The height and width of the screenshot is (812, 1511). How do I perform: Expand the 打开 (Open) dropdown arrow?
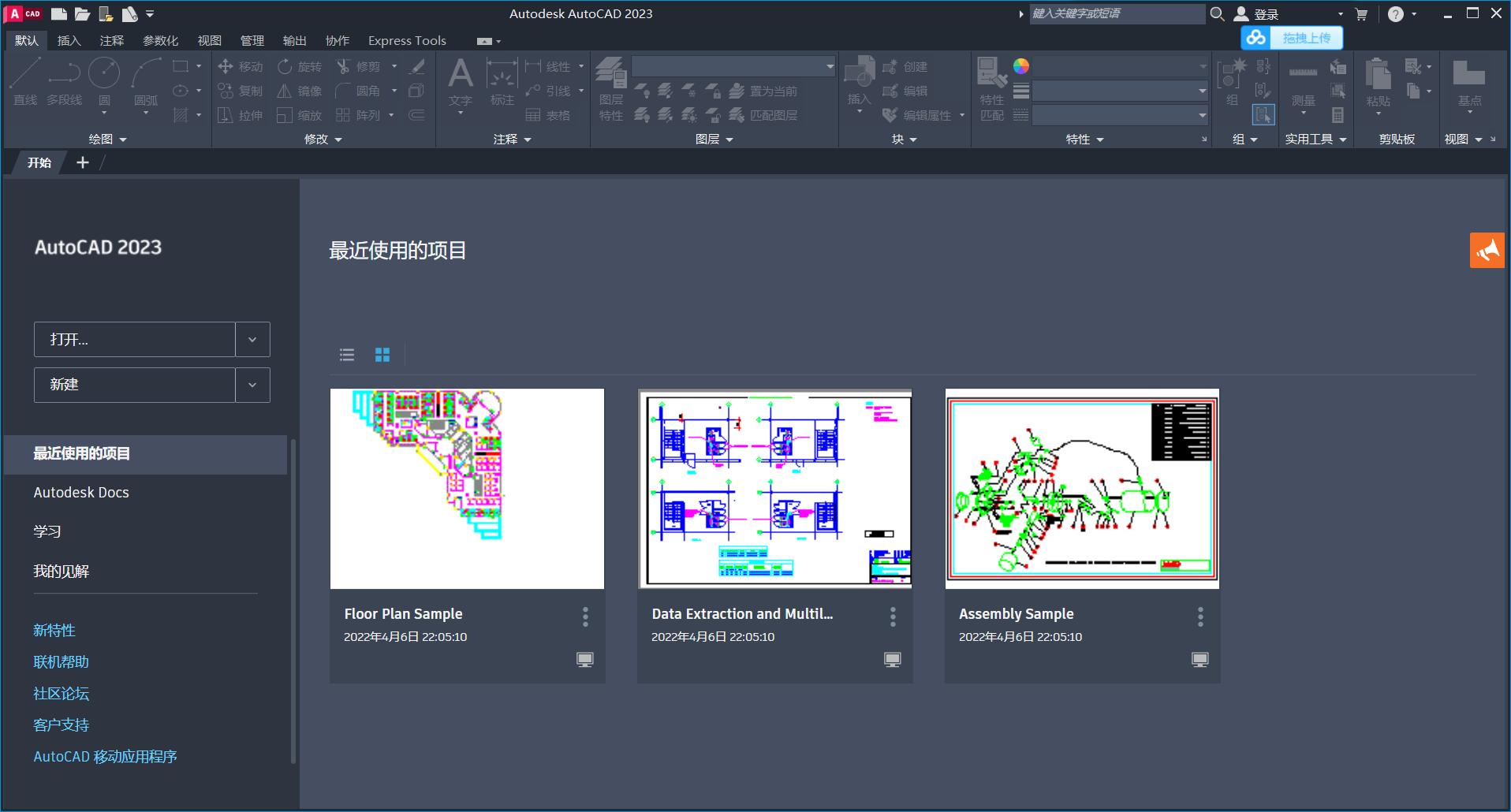point(252,339)
